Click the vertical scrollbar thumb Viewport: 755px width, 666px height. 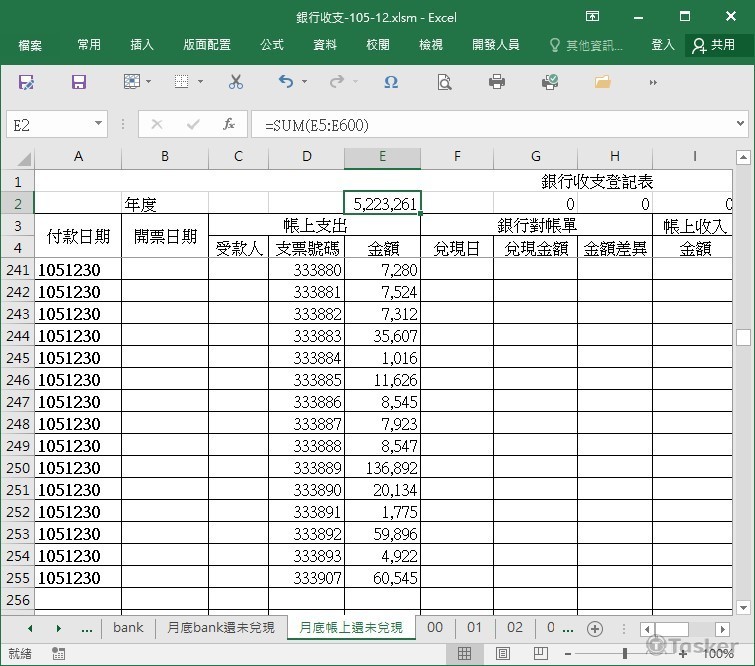point(743,337)
